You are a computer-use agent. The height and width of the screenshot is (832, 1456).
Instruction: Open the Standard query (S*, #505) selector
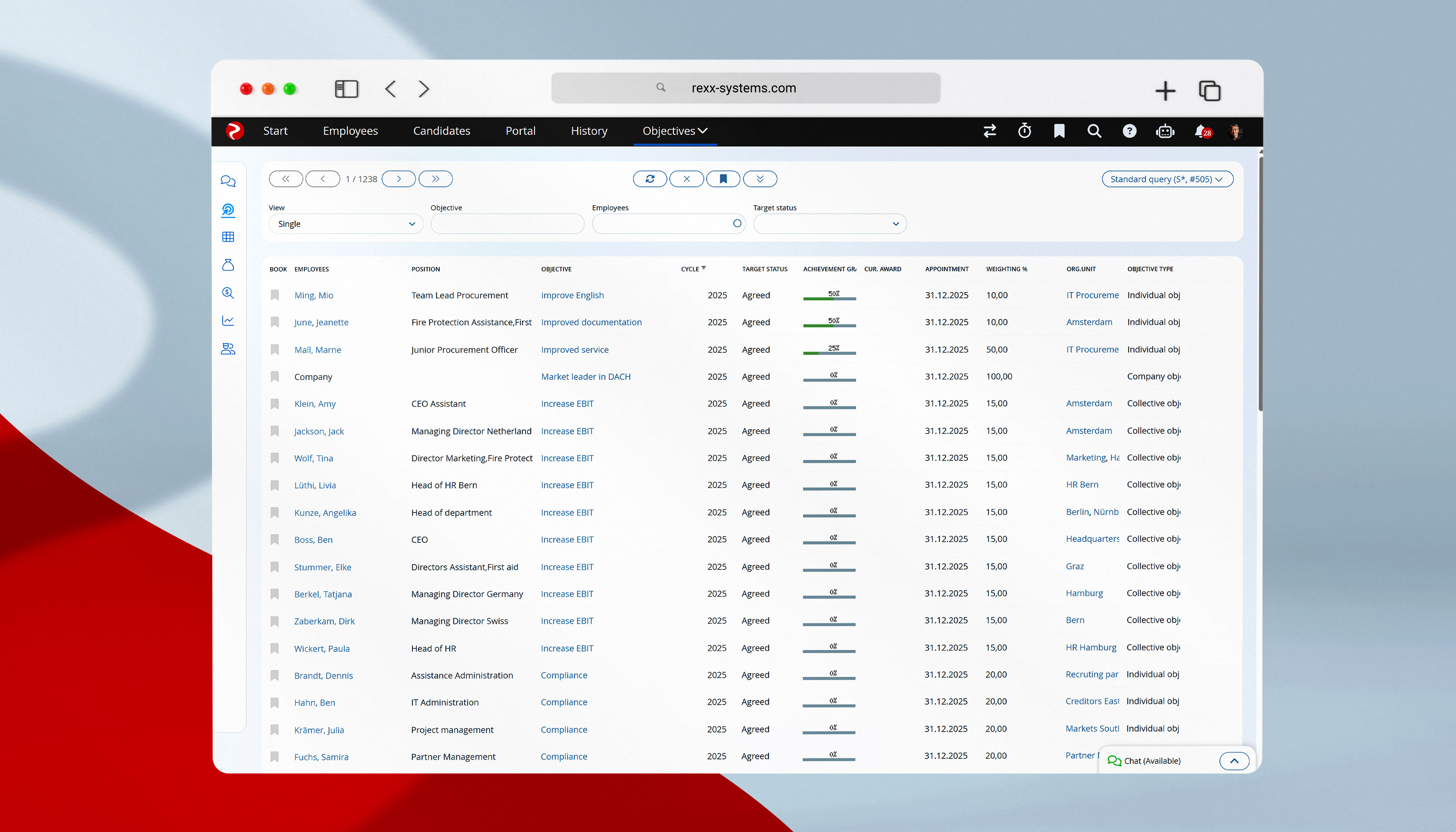coord(1167,179)
